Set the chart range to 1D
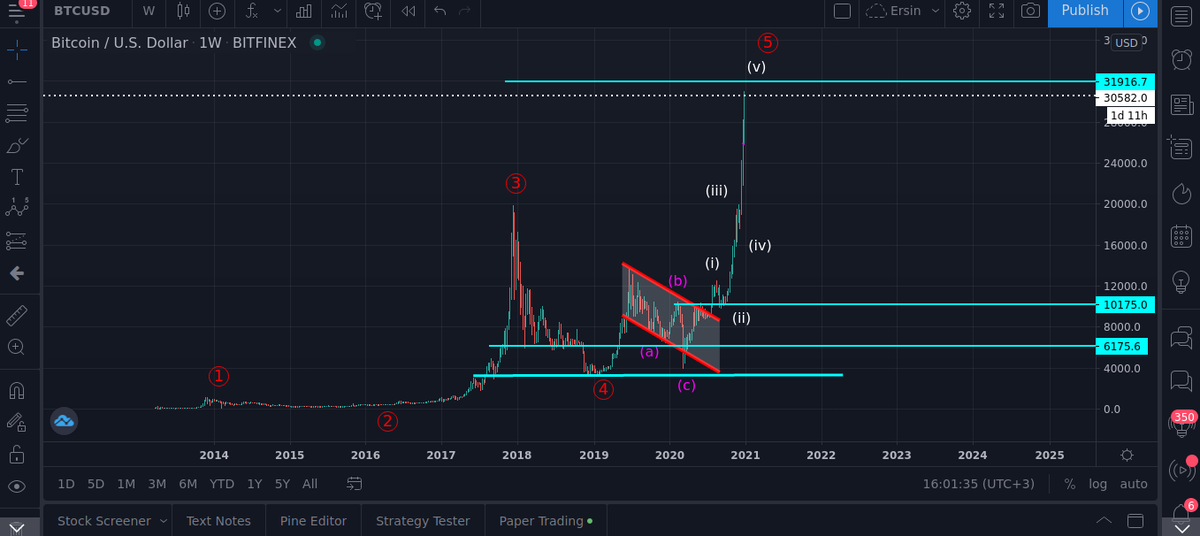This screenshot has width=1200, height=536. pyautogui.click(x=66, y=484)
